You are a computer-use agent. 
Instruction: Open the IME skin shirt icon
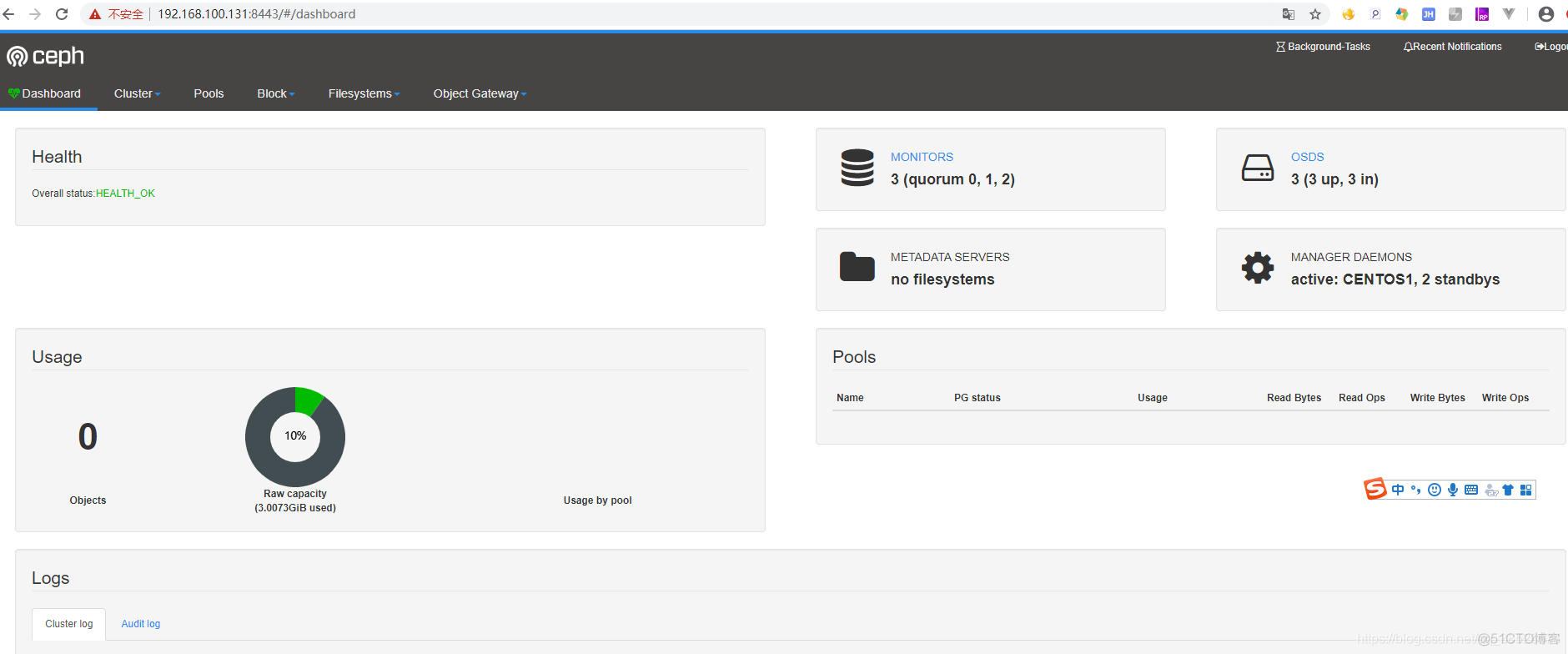pos(1508,490)
